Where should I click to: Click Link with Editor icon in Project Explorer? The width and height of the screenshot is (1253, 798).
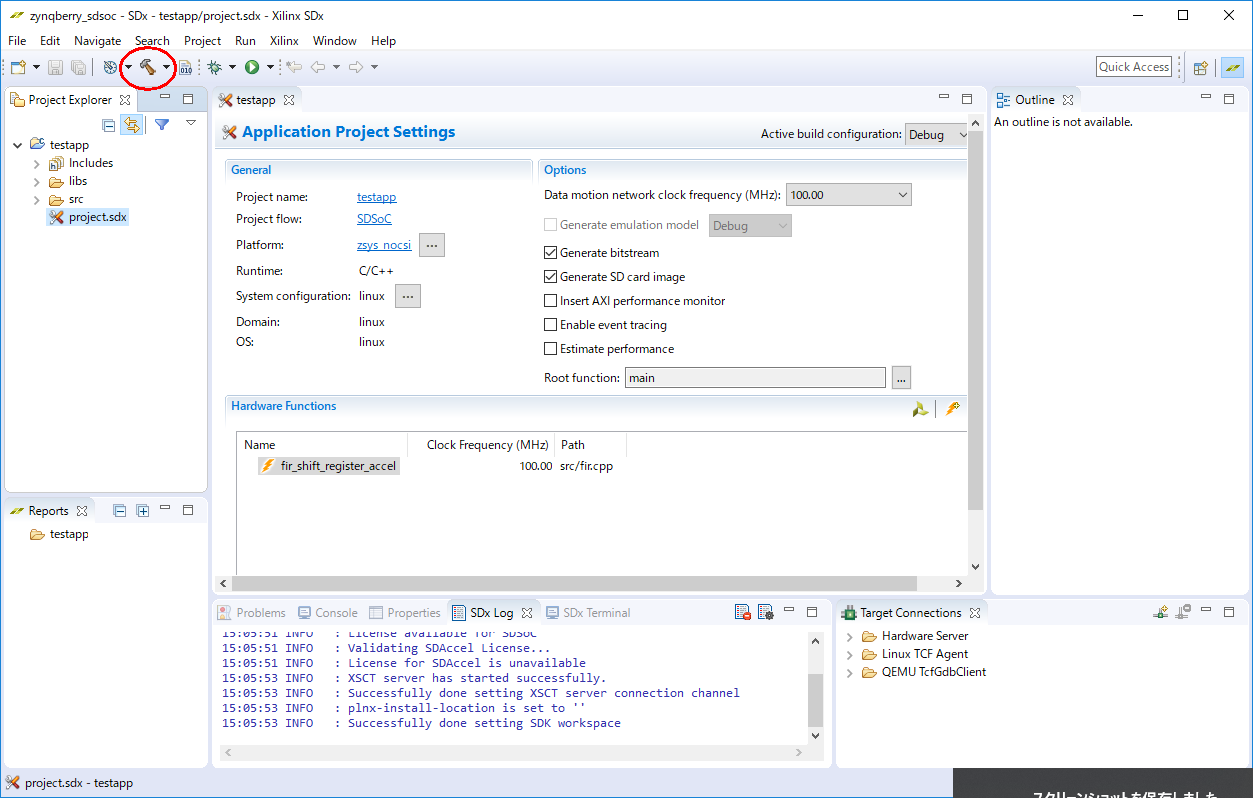point(131,124)
